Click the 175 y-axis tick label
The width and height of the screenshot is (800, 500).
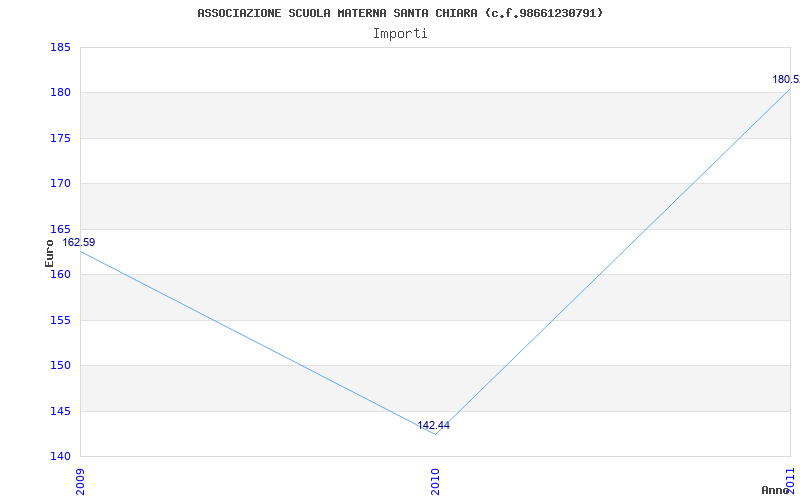[x=60, y=138]
